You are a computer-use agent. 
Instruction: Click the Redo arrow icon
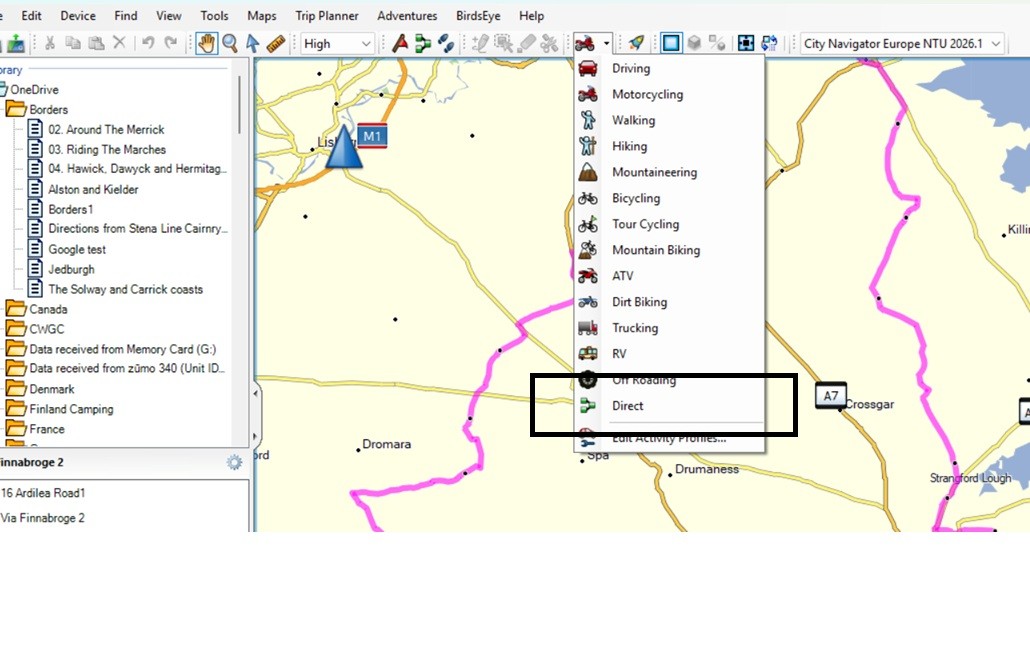(x=171, y=43)
